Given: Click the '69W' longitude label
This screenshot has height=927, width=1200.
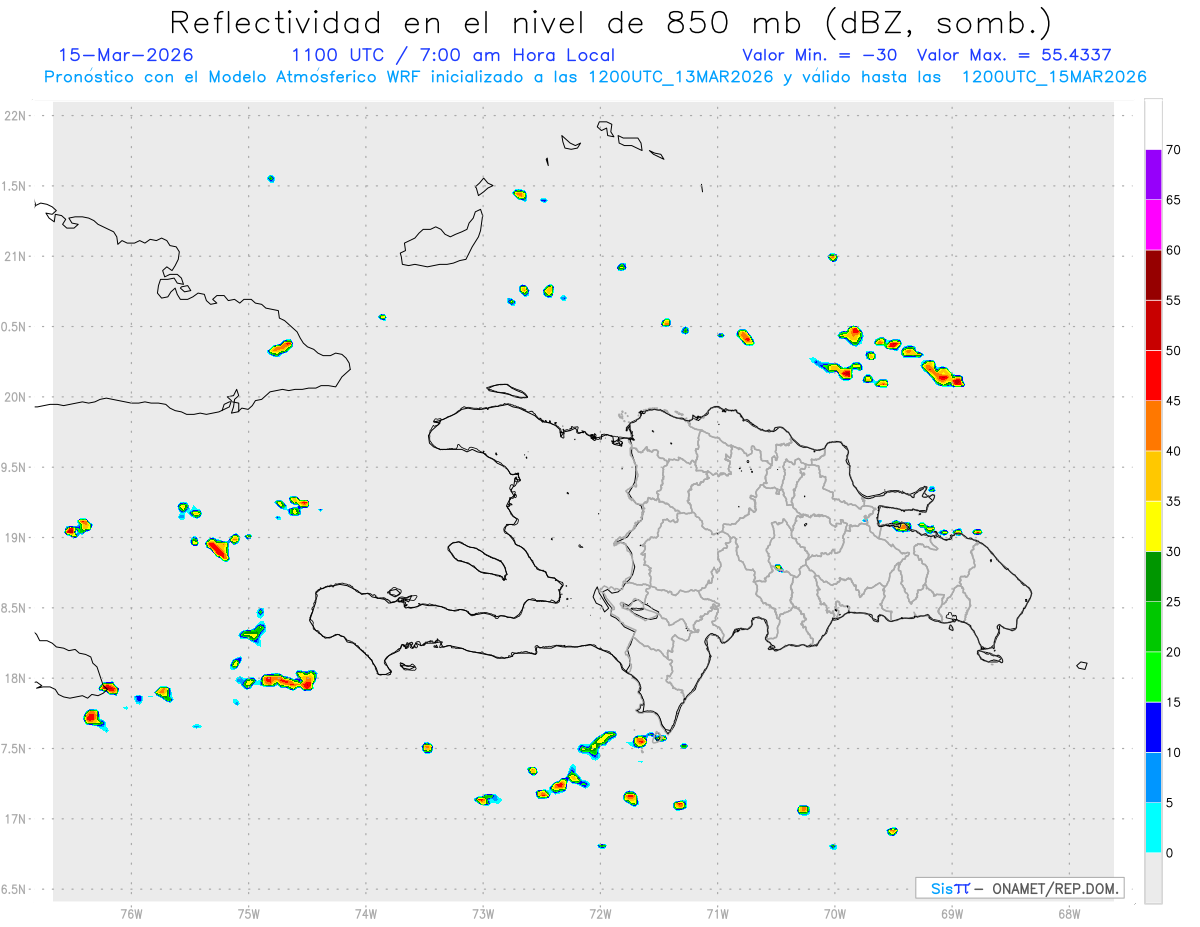Looking at the screenshot, I should click(x=951, y=912).
